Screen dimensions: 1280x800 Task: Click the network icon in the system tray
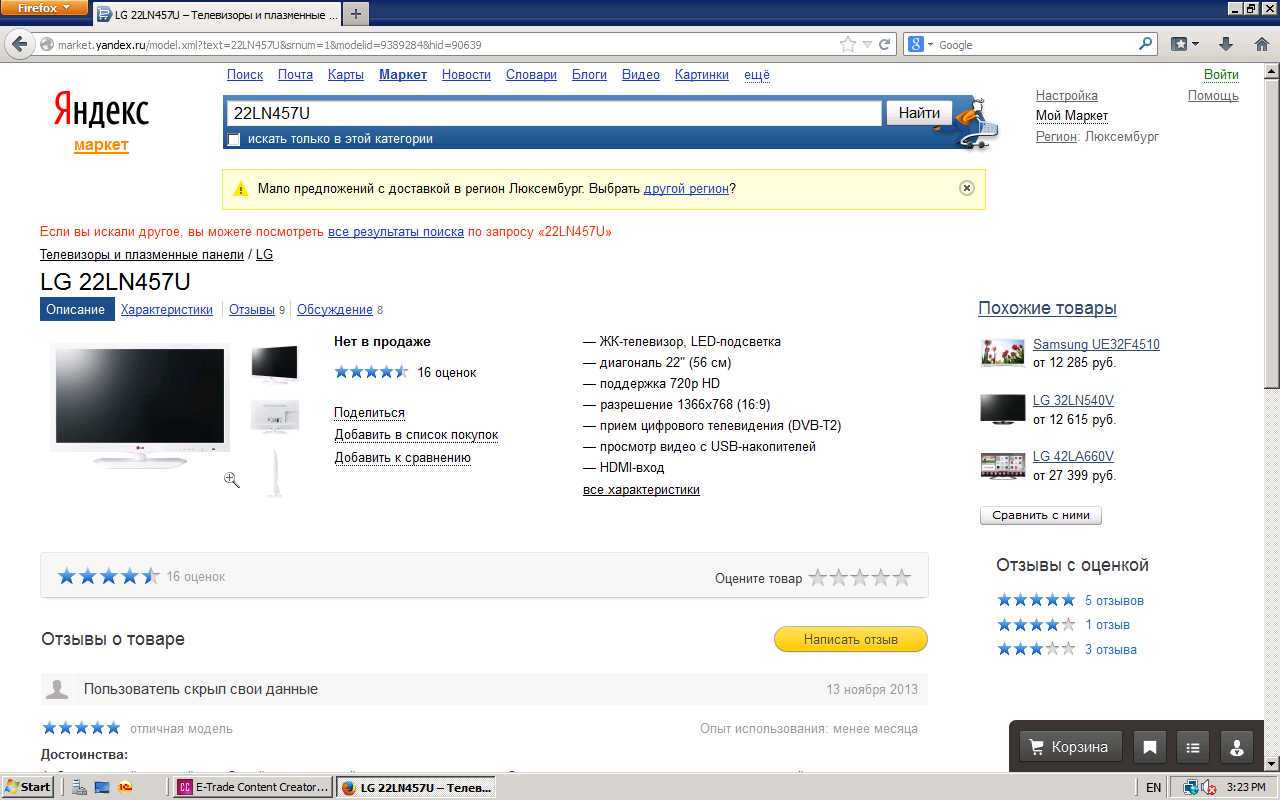click(1190, 788)
